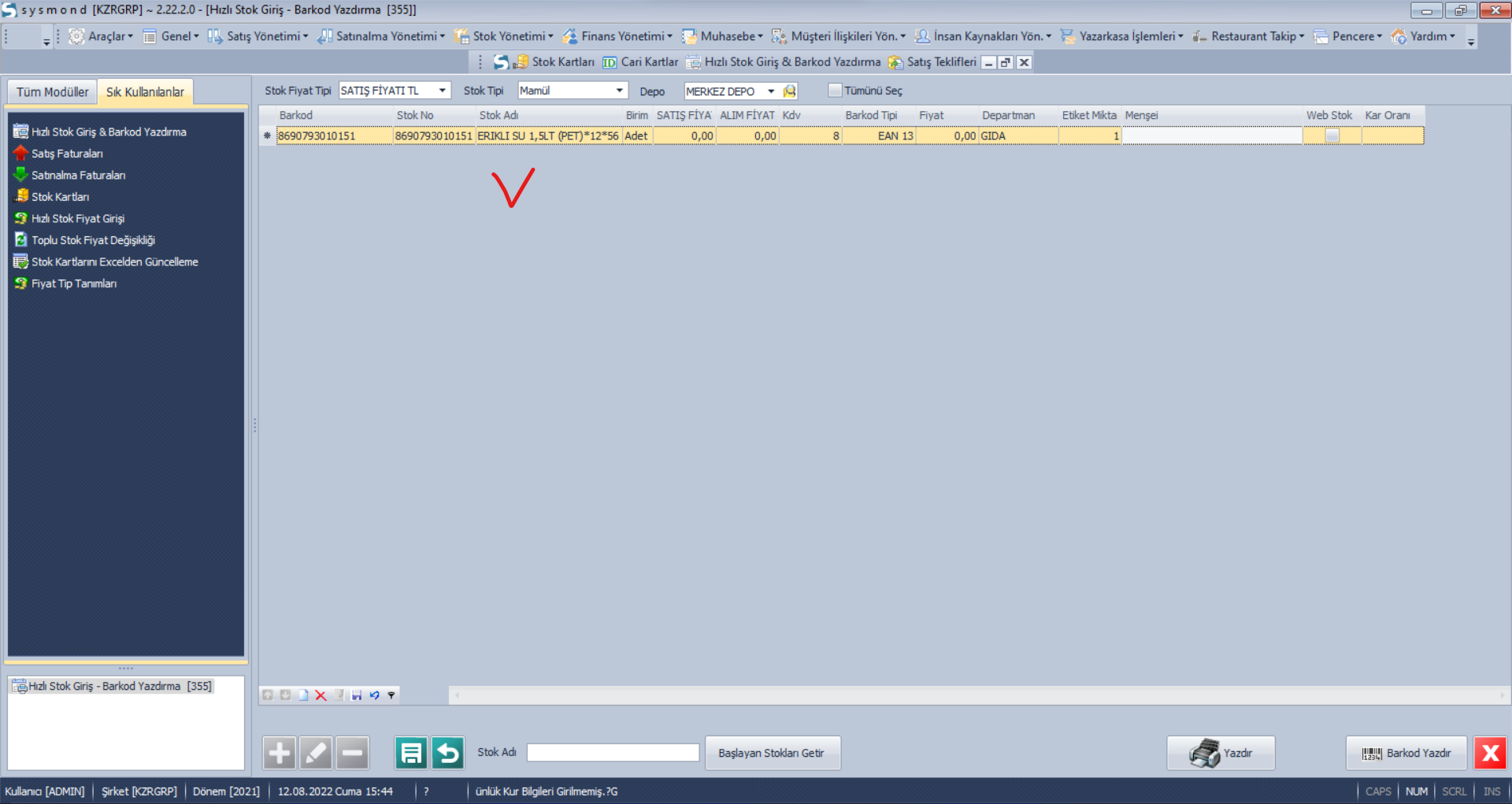Click the funnel filter icon in grid toolbar

coord(391,695)
